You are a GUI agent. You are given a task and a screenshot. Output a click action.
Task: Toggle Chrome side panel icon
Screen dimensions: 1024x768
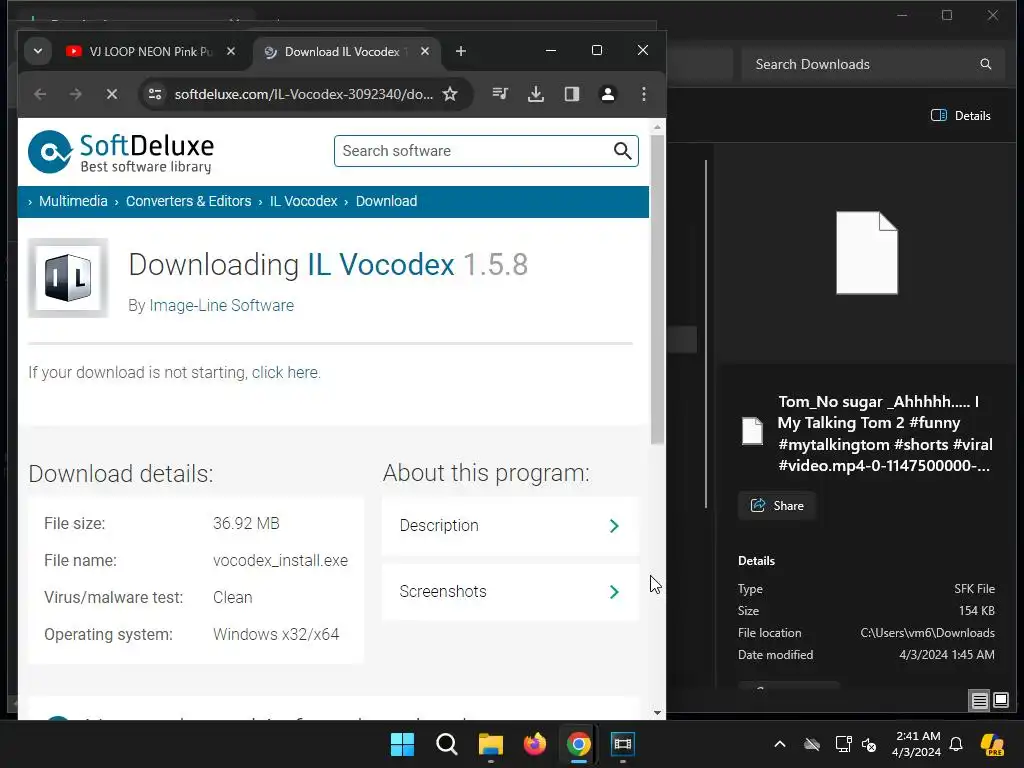[x=571, y=94]
